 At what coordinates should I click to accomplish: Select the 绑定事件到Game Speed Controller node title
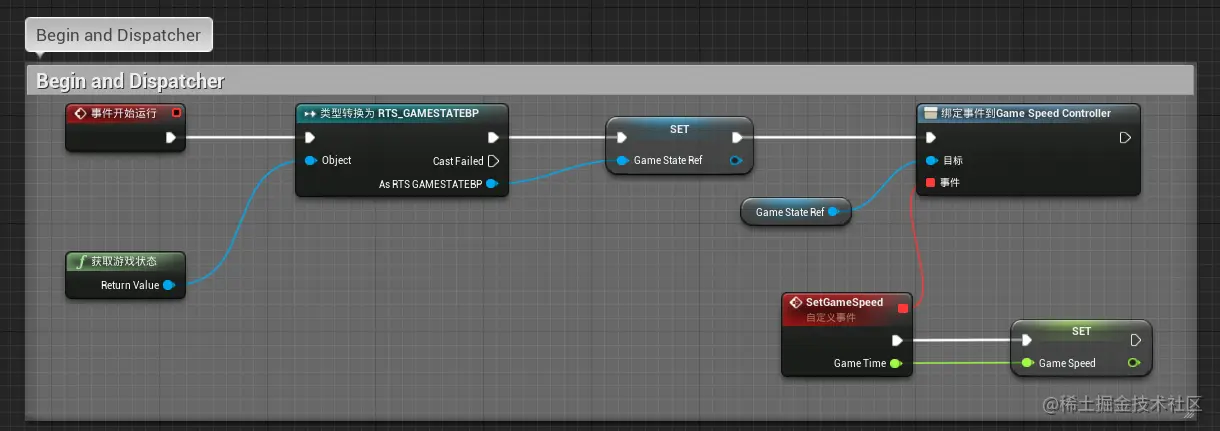pos(1026,113)
